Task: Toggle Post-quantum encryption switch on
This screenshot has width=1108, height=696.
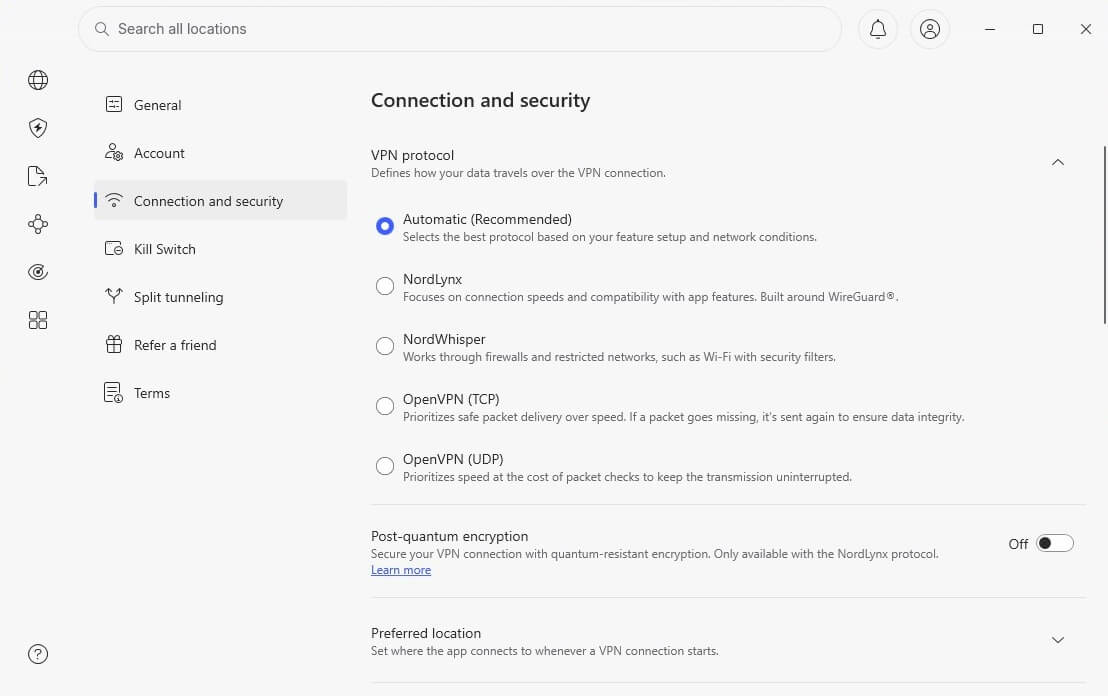Action: click(1055, 543)
